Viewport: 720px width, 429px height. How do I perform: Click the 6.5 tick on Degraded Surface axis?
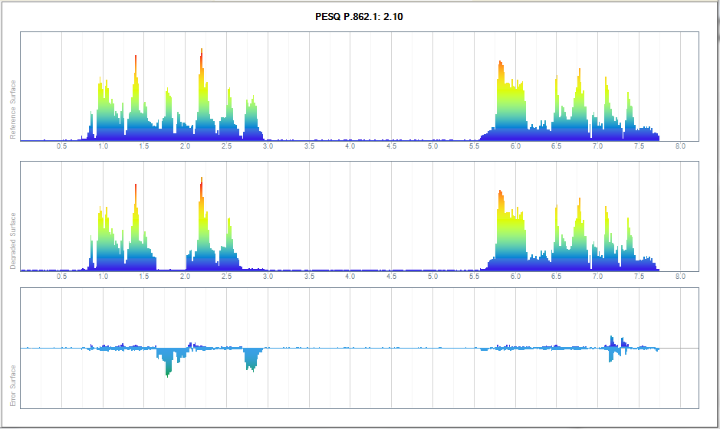556,276
